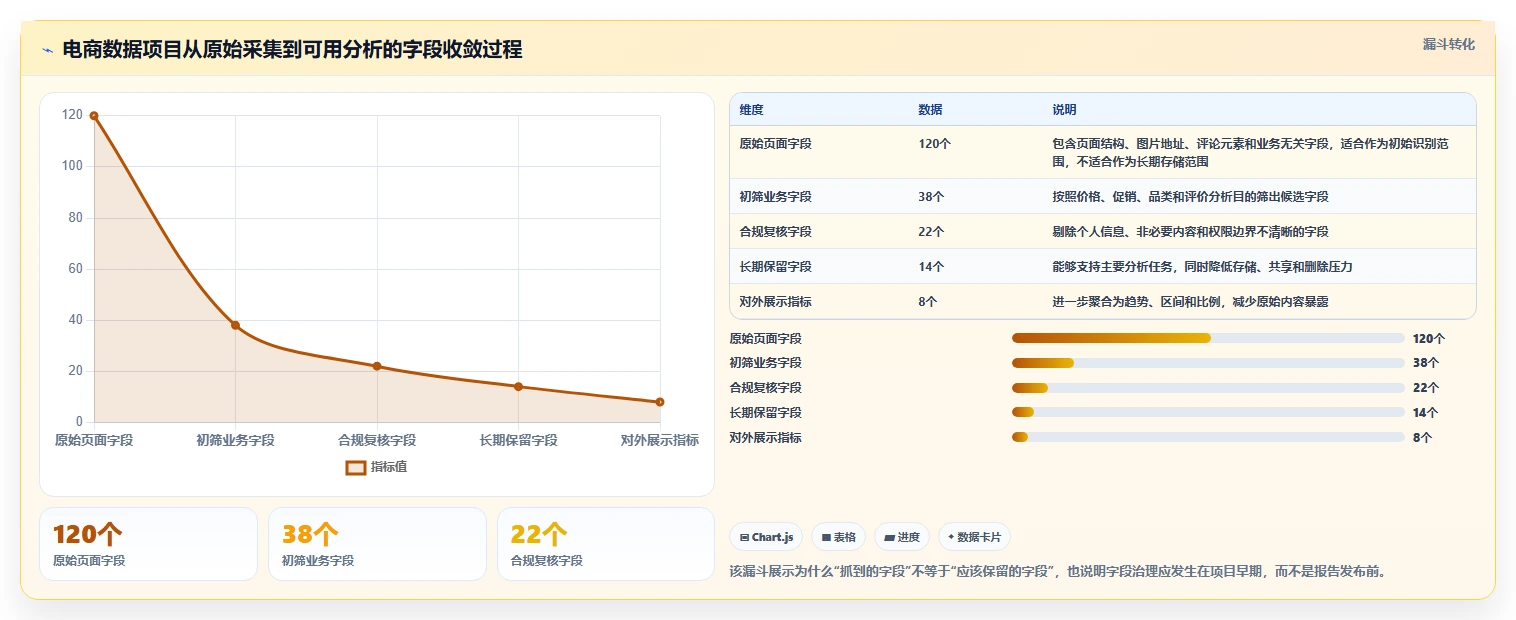Click the chart point for 原始页面字段
This screenshot has width=1516, height=620.
(94, 116)
